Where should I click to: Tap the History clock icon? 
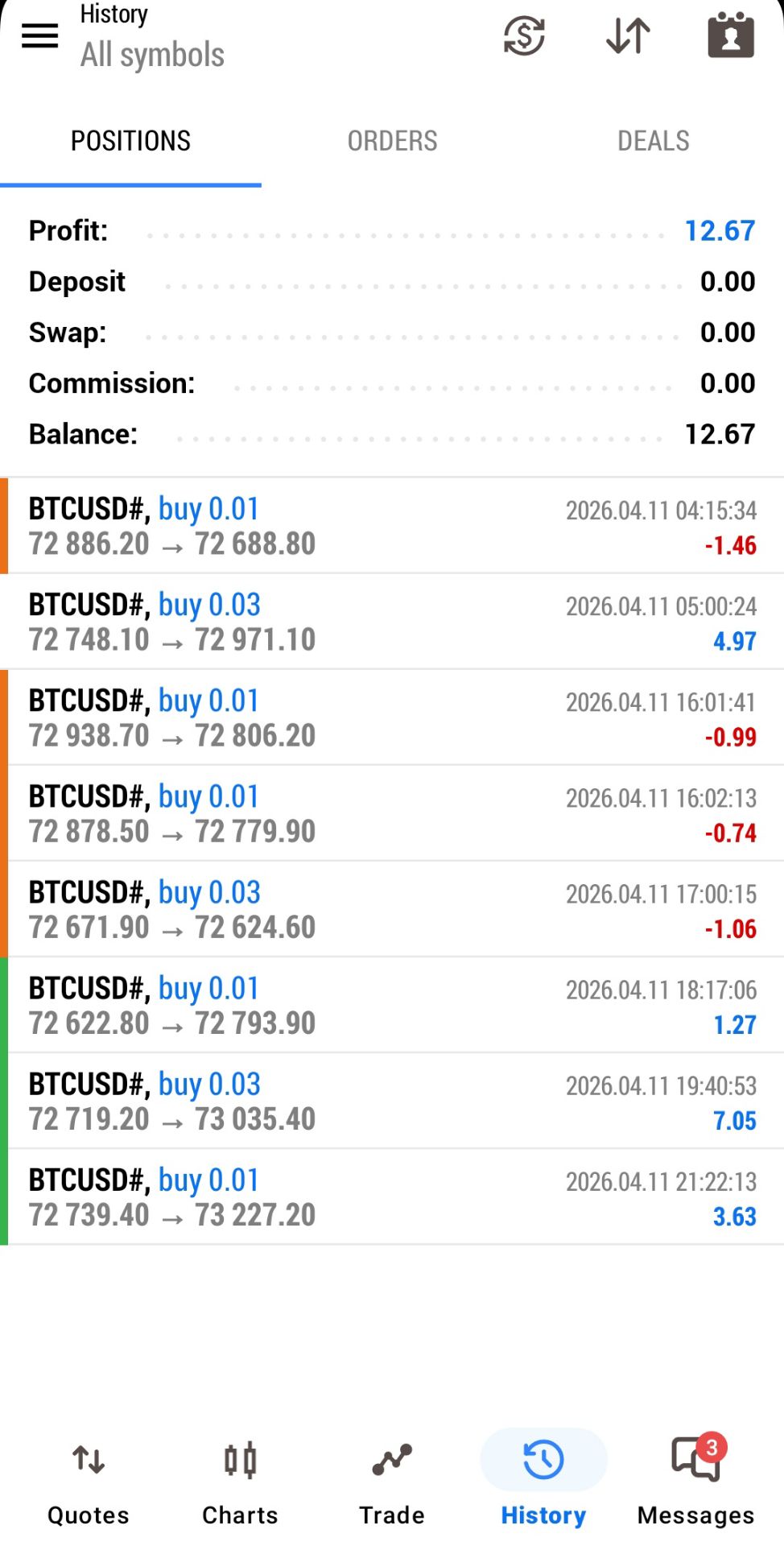pos(543,1460)
